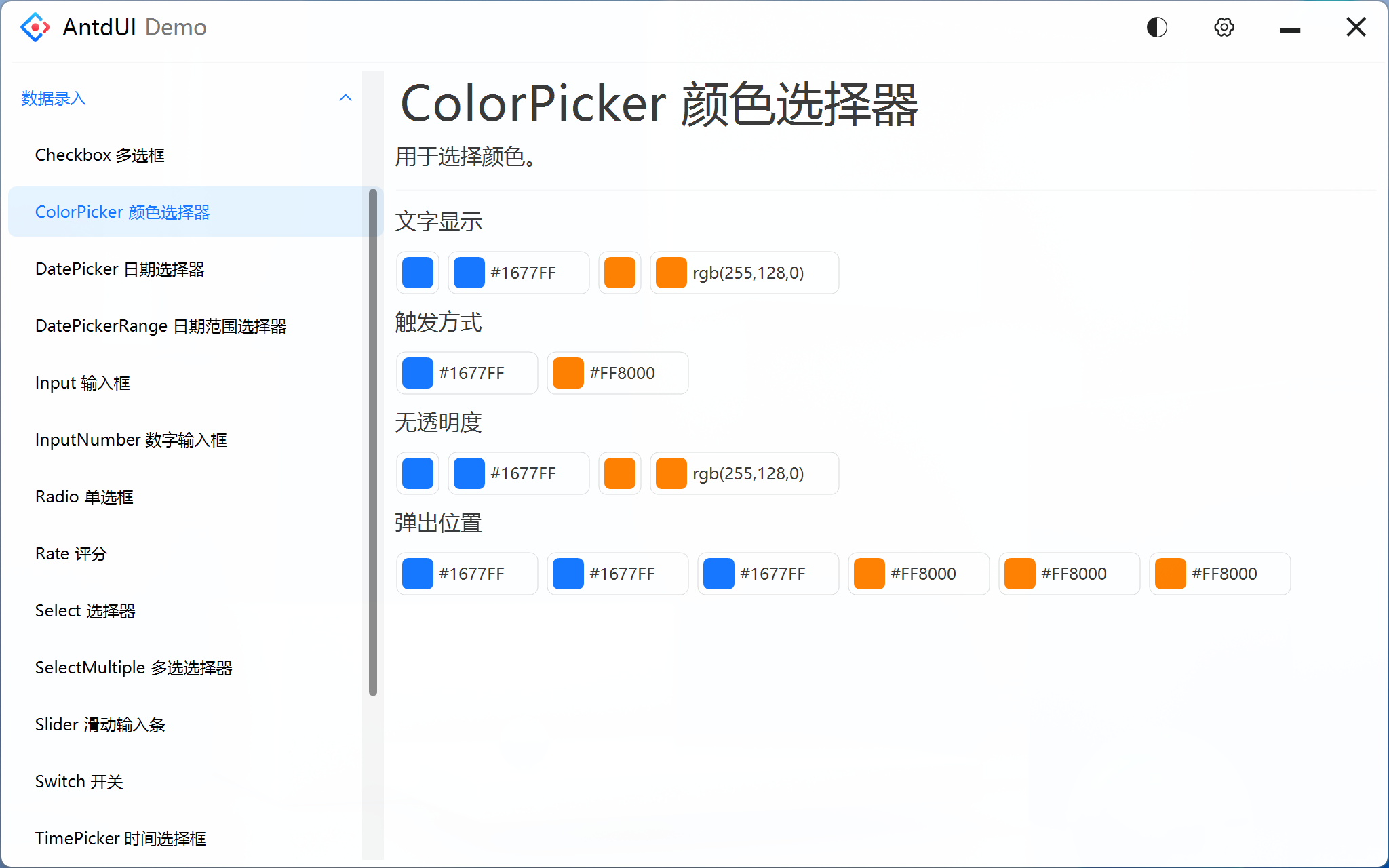
Task: Collapse the 数据录入 section
Action: coord(346,98)
